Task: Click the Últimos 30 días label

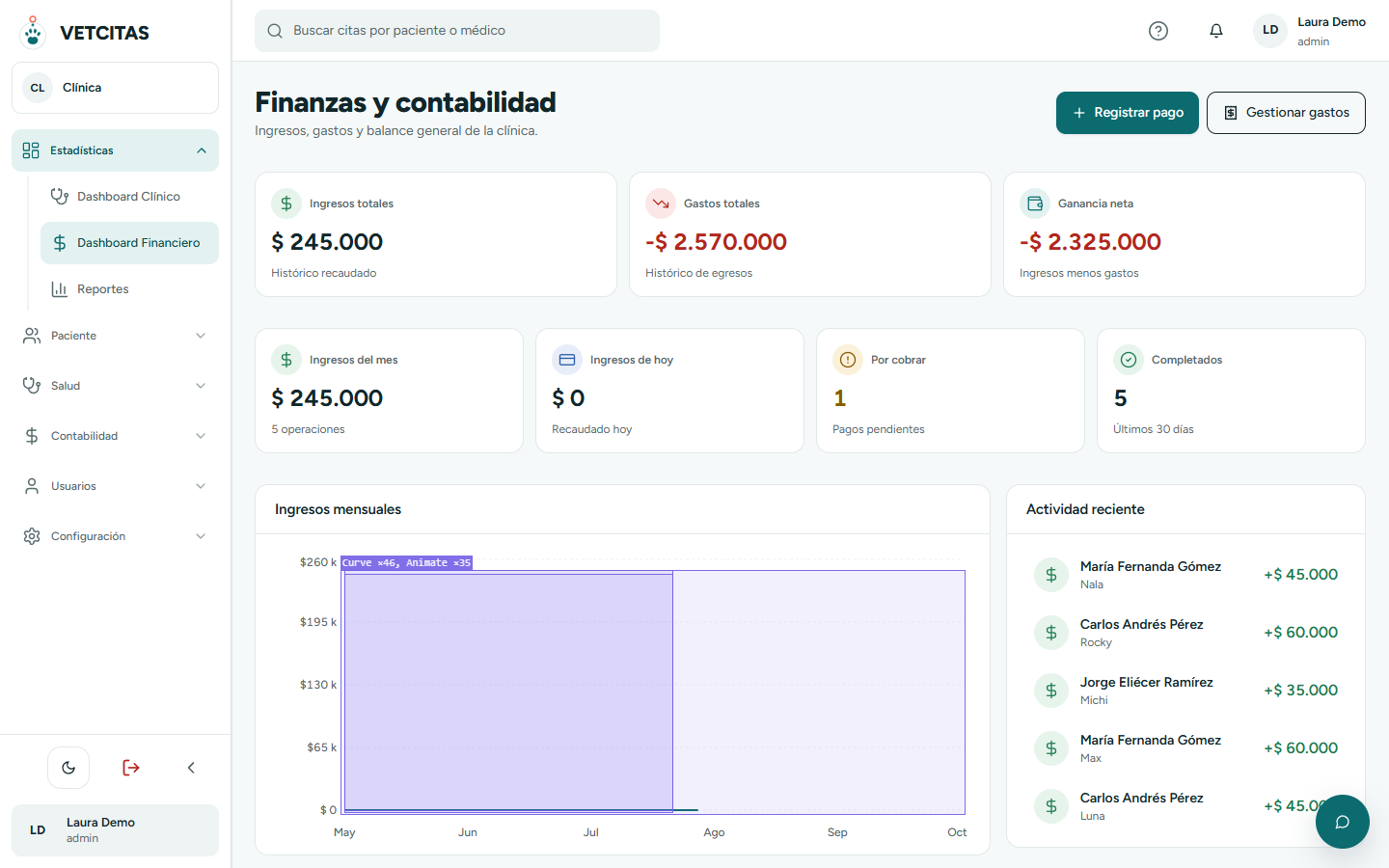Action: pos(1153,429)
